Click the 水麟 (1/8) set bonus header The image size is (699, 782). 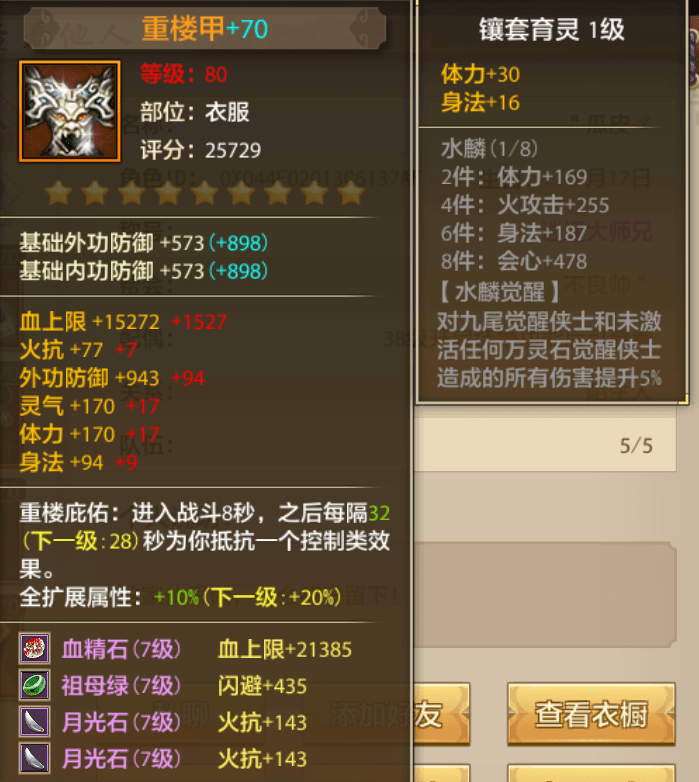coord(489,149)
